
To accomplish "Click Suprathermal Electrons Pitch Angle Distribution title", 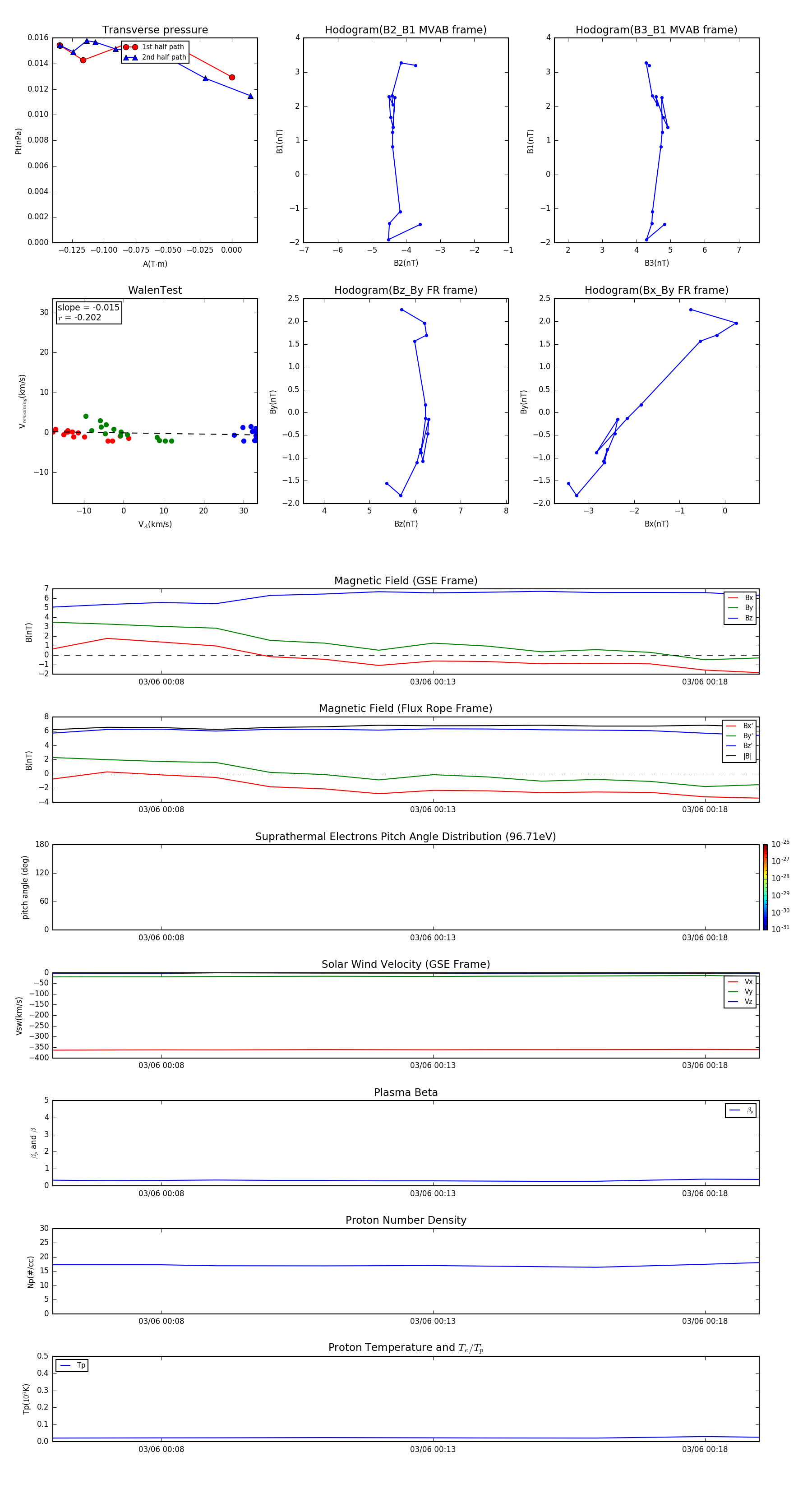I will 406,837.
